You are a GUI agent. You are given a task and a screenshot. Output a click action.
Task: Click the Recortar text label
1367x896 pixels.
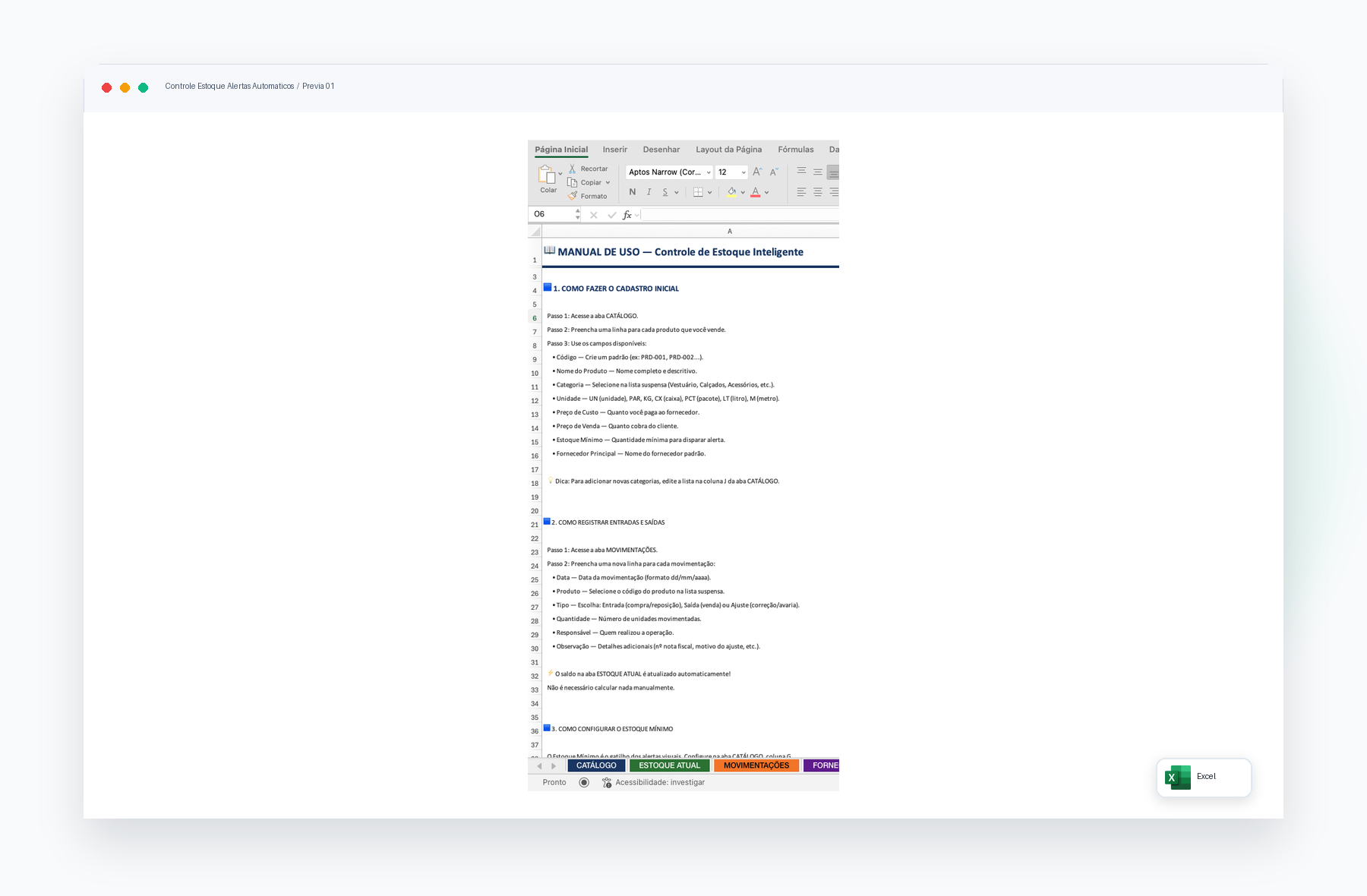click(594, 169)
